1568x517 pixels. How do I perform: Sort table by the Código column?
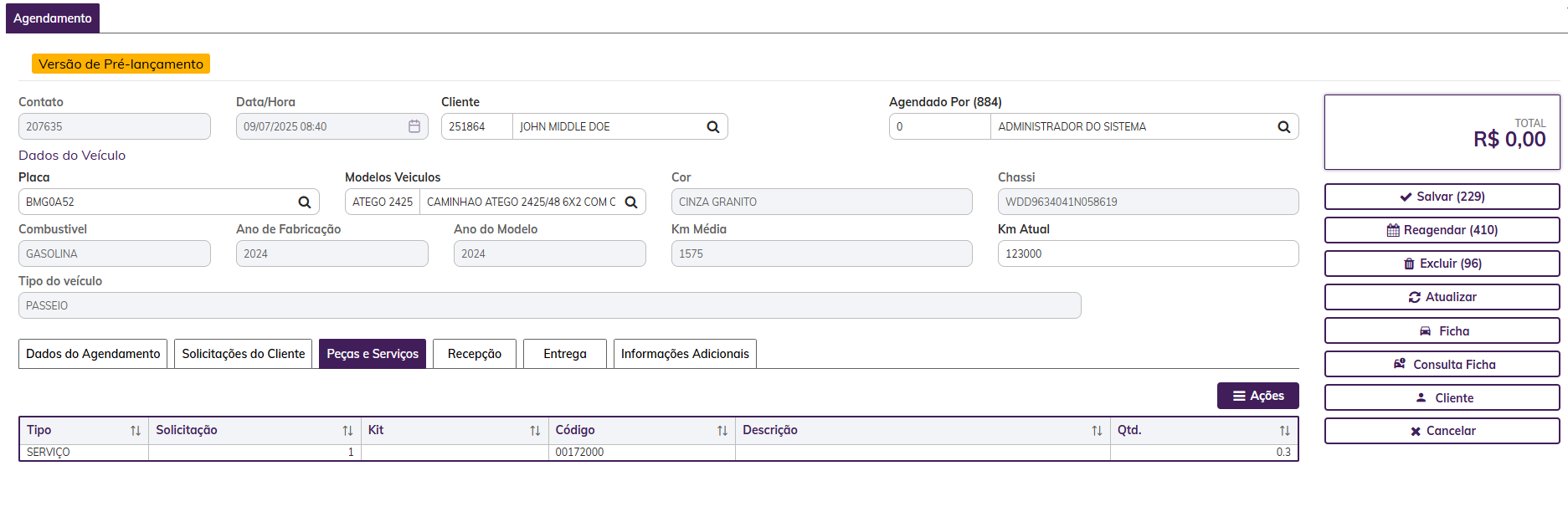722,431
